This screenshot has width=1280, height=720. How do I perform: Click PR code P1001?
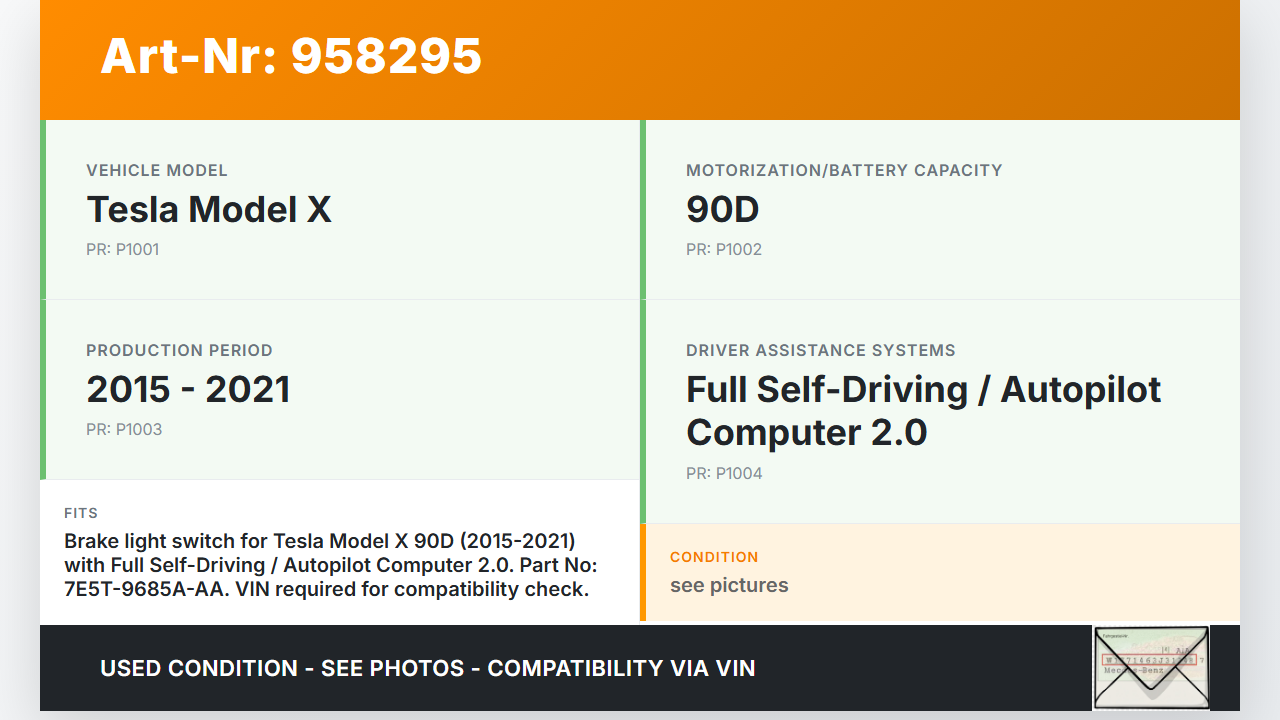[x=122, y=250]
